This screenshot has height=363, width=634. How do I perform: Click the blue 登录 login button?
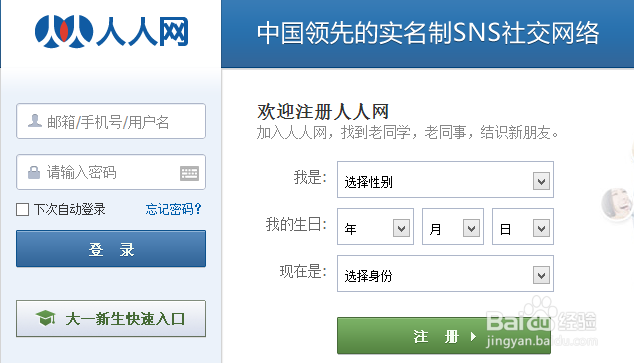tap(111, 249)
